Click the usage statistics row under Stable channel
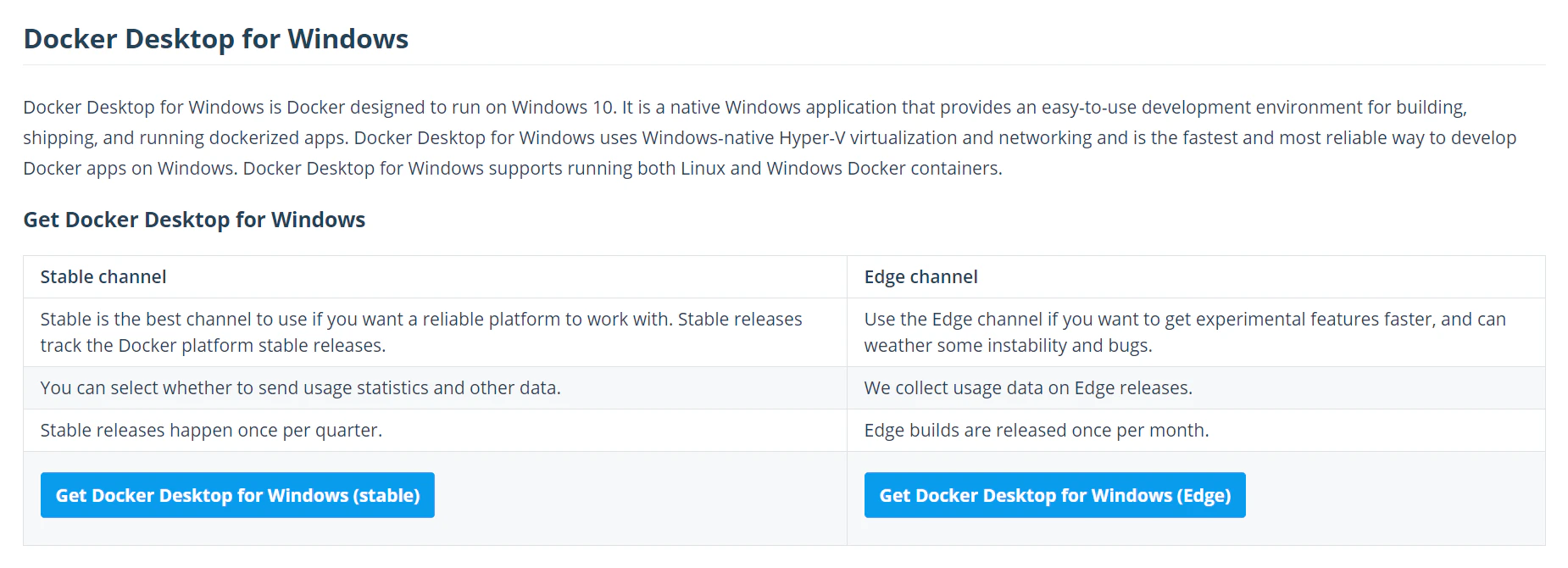Screen dimensions: 1568x568 [x=300, y=387]
